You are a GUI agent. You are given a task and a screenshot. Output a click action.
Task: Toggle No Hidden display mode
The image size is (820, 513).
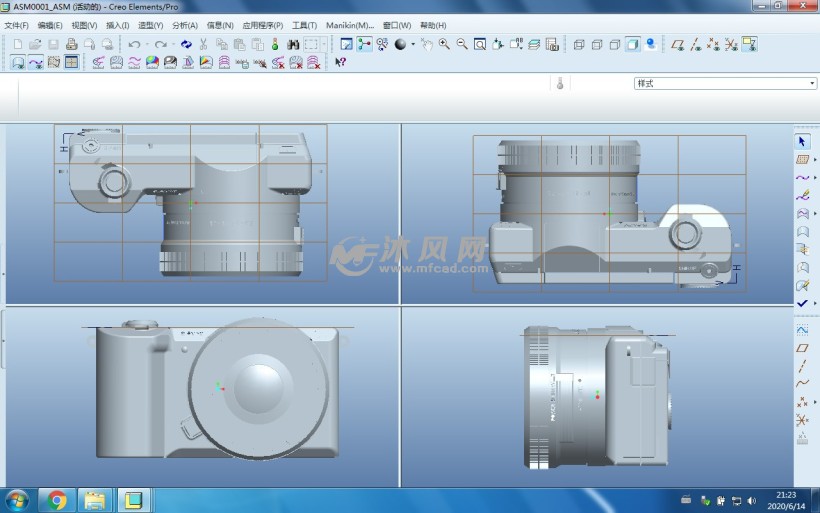coord(614,44)
